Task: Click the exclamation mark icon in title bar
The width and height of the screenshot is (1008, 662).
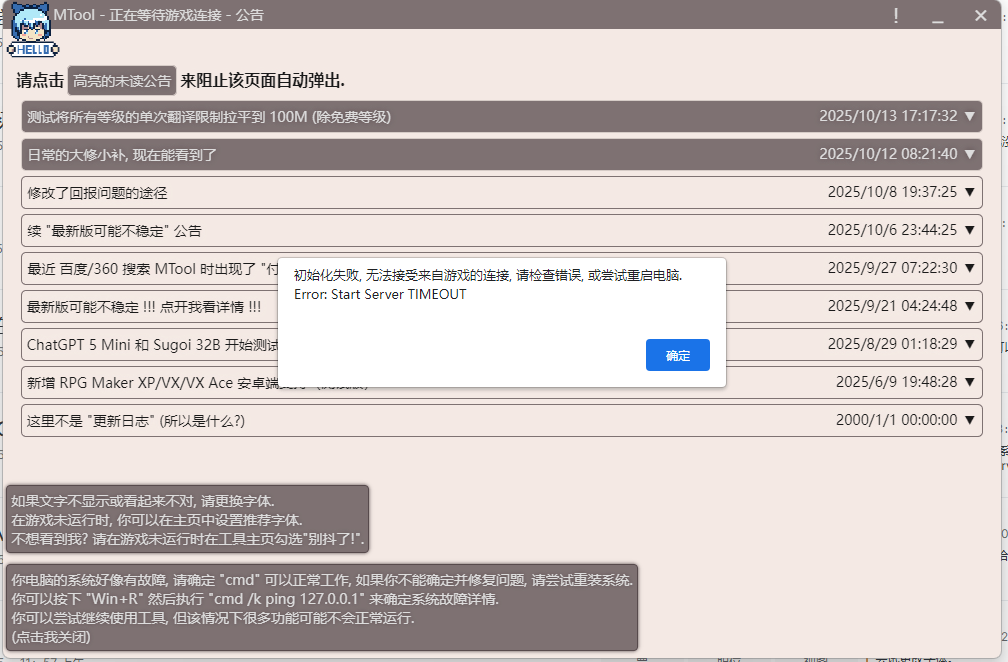Action: 895,16
